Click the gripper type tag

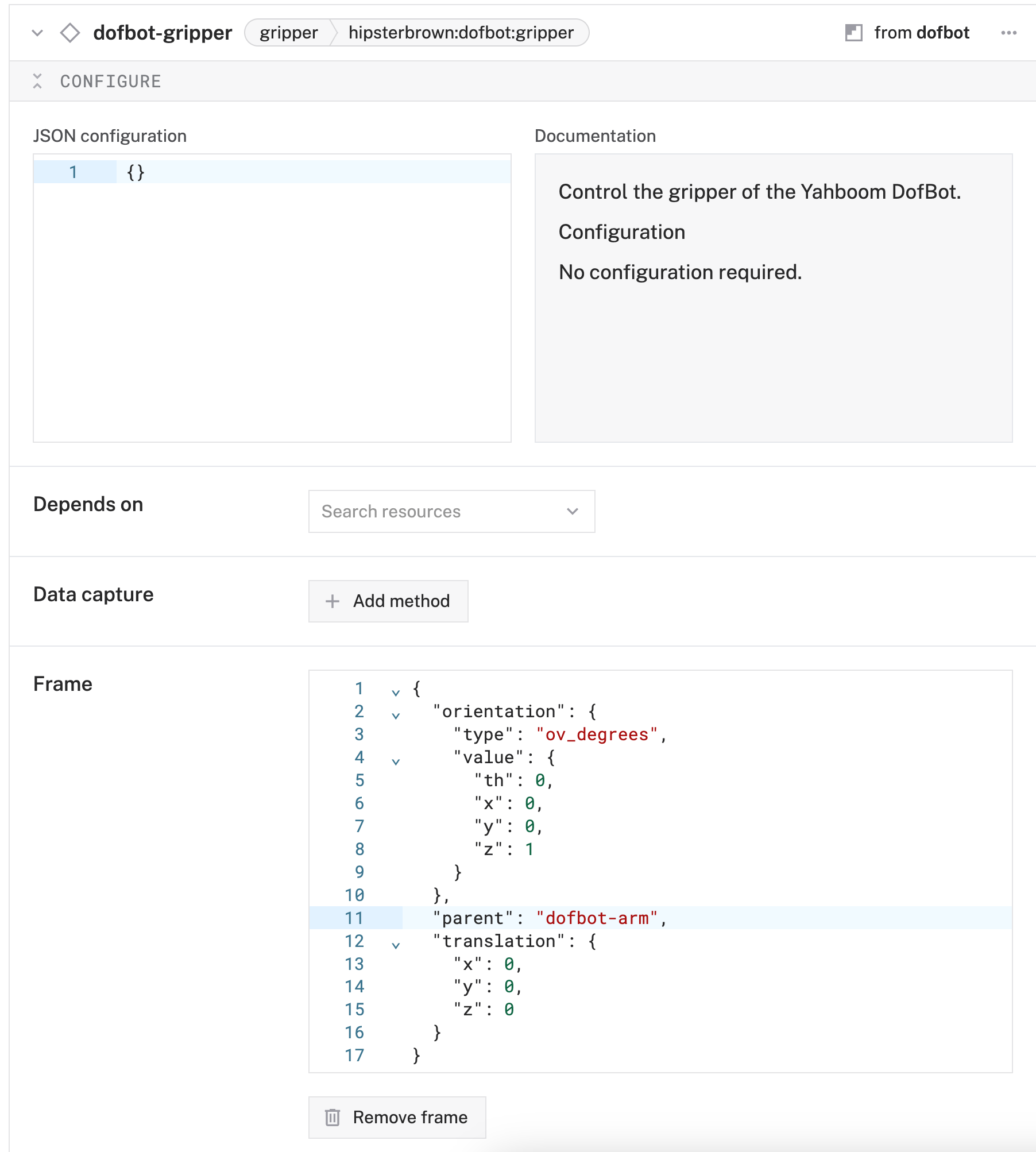[x=288, y=33]
